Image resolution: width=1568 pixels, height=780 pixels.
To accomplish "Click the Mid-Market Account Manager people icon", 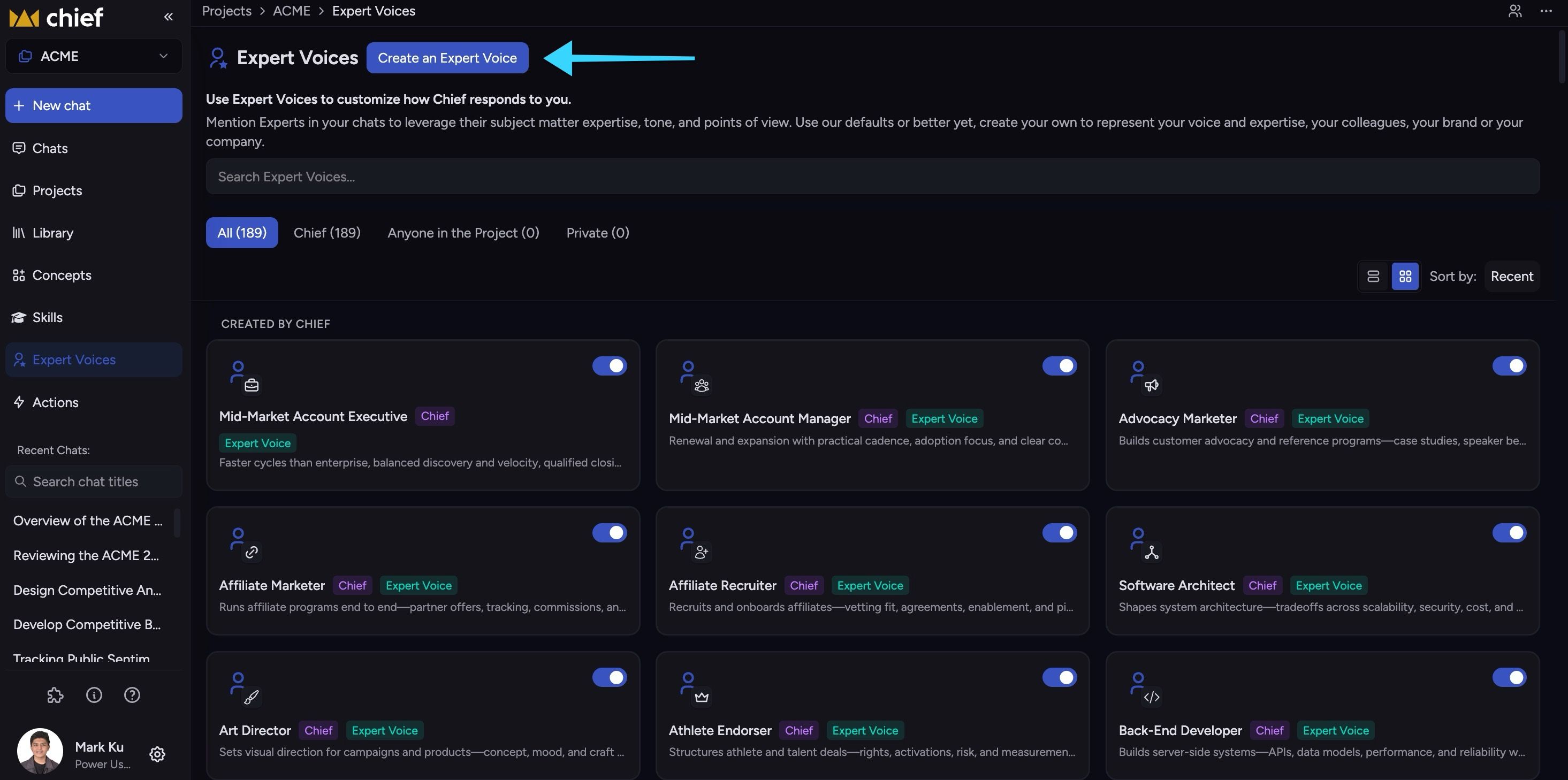I will [701, 385].
